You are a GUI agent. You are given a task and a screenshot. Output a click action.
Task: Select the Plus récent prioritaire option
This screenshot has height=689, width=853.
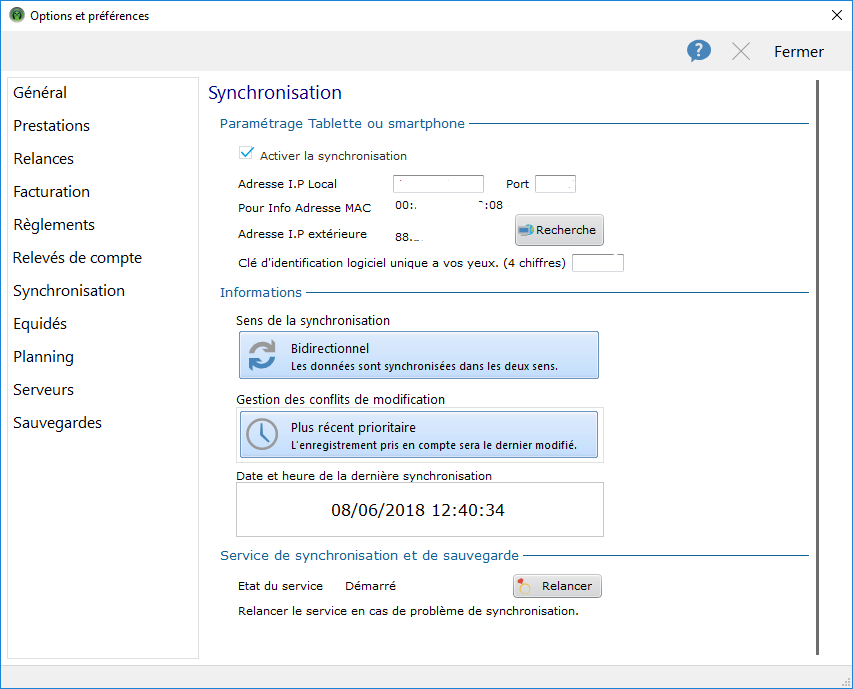click(419, 434)
